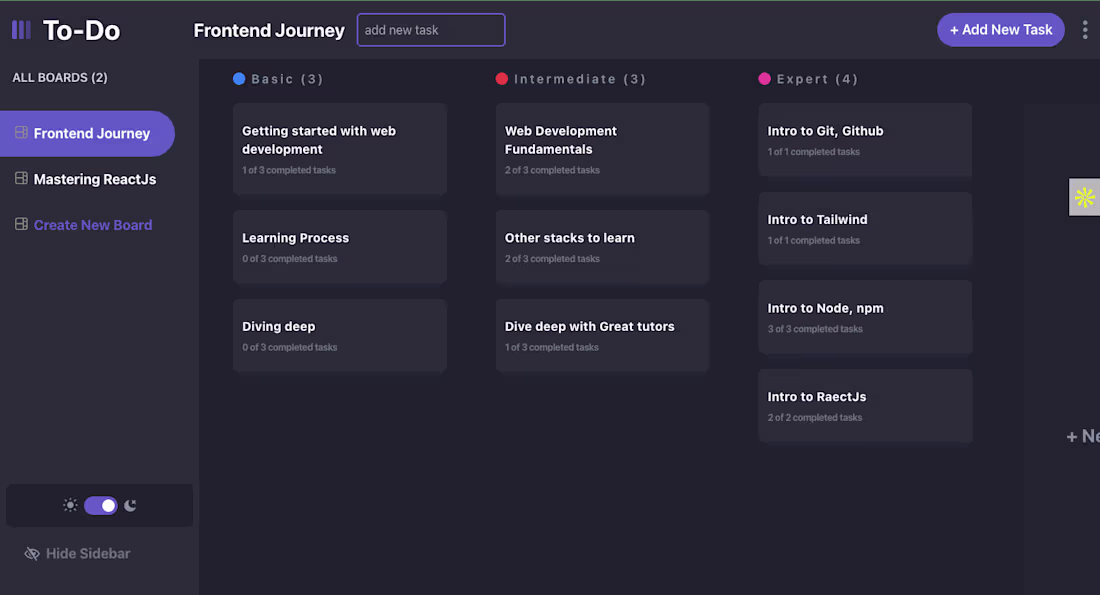Click the To-Do logo bars icon
The height and width of the screenshot is (595, 1100).
[x=21, y=30]
